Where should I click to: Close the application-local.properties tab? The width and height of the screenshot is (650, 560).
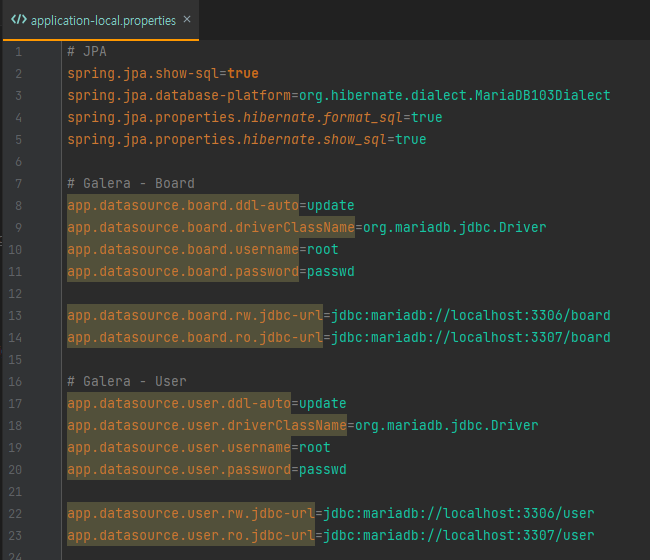(x=187, y=20)
